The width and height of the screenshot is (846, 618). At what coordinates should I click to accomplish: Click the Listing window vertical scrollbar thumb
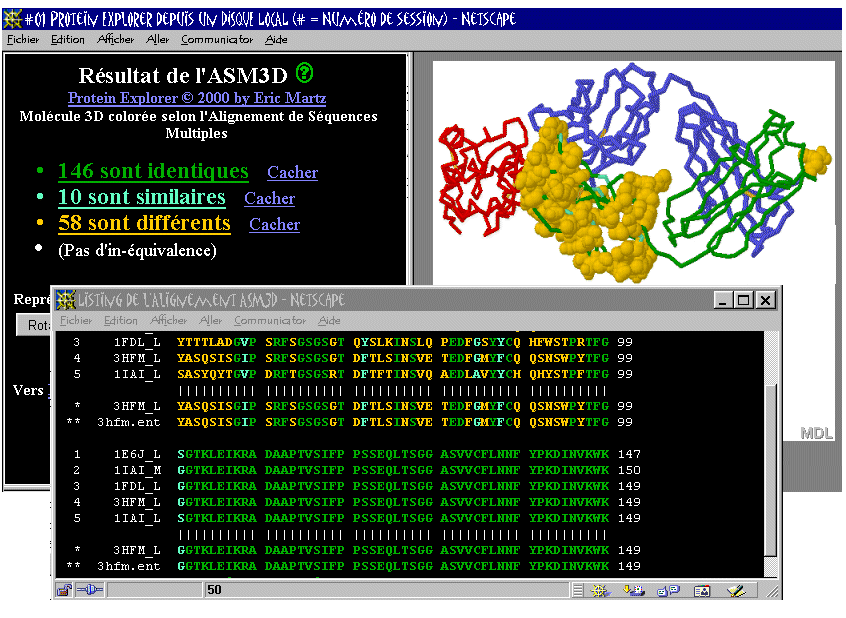772,470
